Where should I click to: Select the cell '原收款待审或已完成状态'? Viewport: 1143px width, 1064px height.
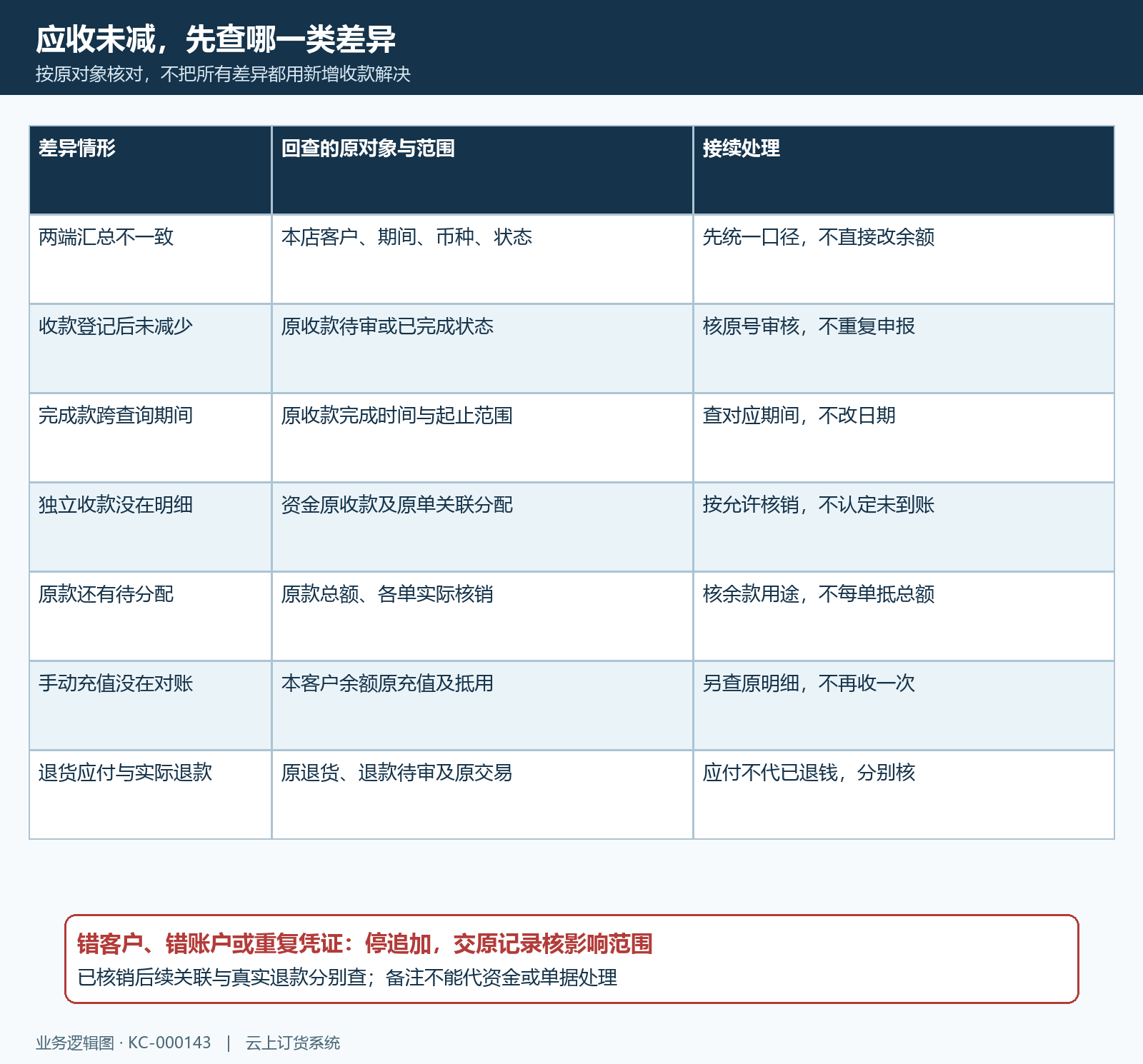(x=482, y=348)
